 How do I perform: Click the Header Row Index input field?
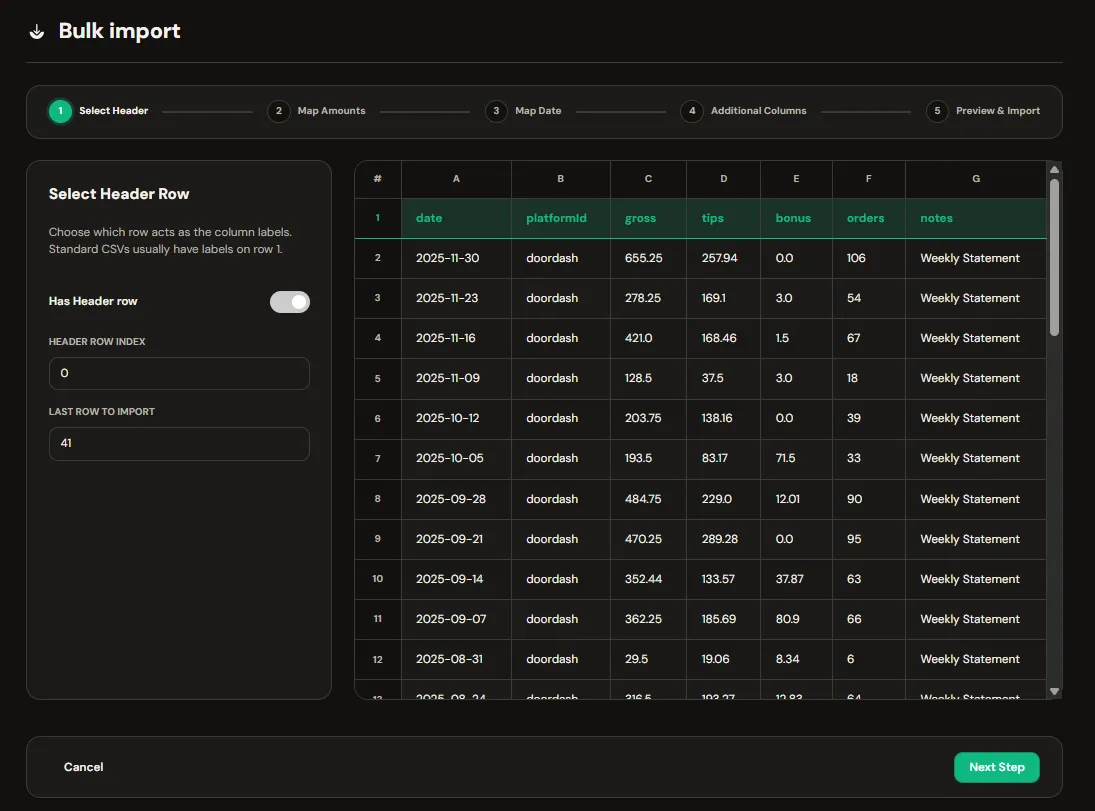tap(179, 374)
